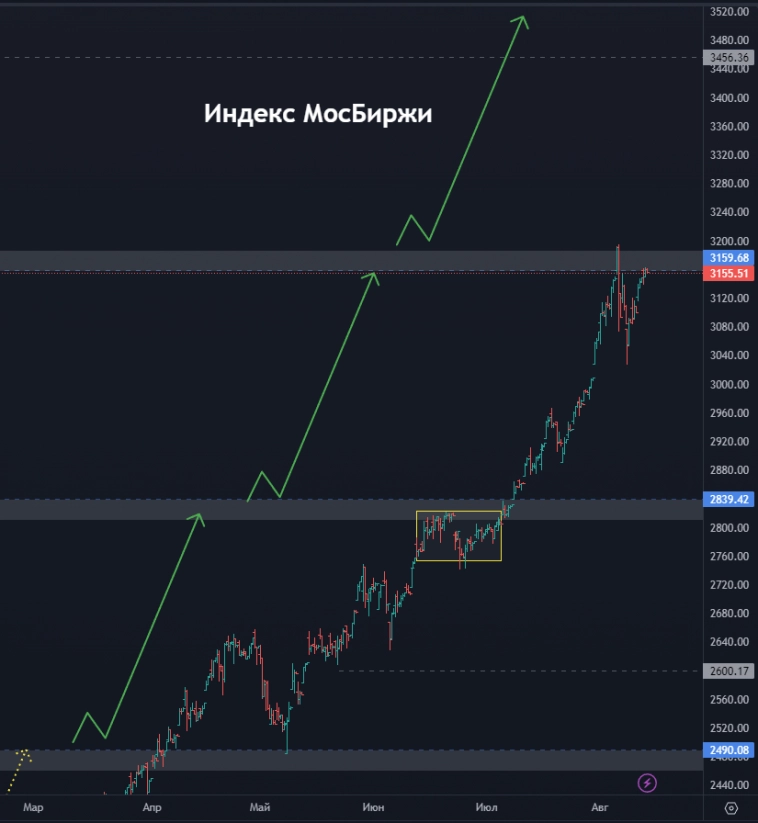Click the 2440.00 price scale value
This screenshot has width=758, height=823.
click(729, 785)
